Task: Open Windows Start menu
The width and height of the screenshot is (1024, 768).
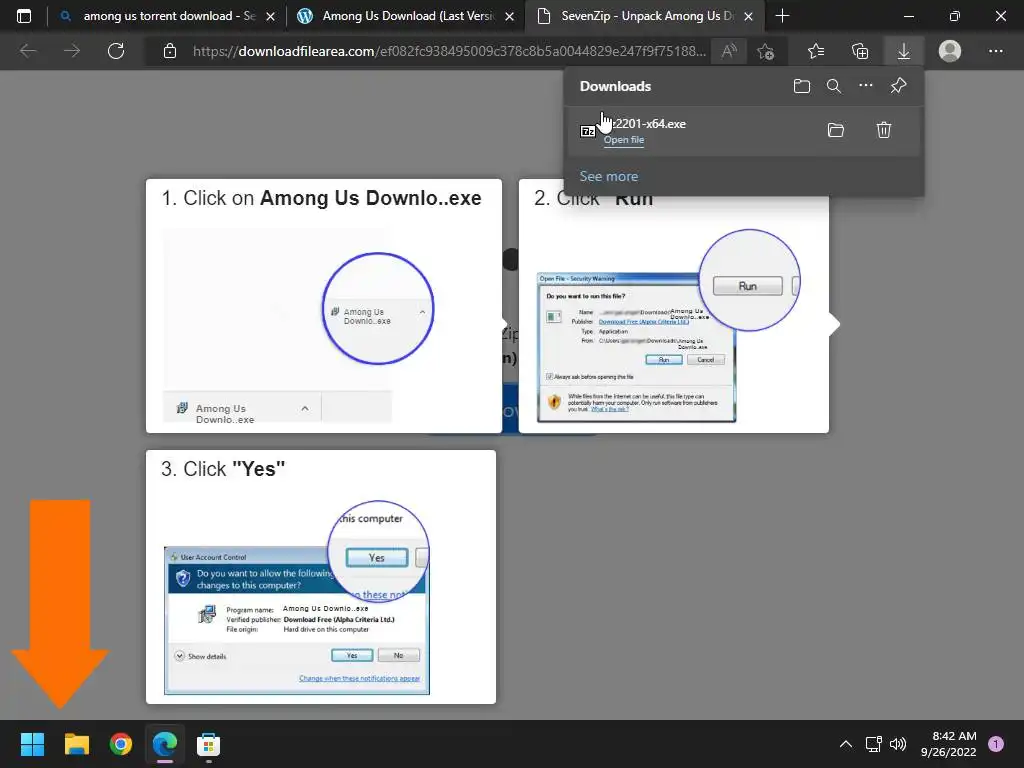Action: [32, 744]
